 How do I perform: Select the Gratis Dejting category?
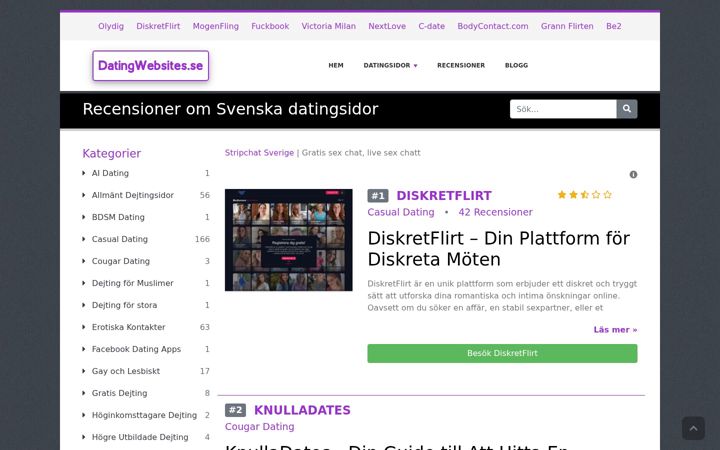119,394
